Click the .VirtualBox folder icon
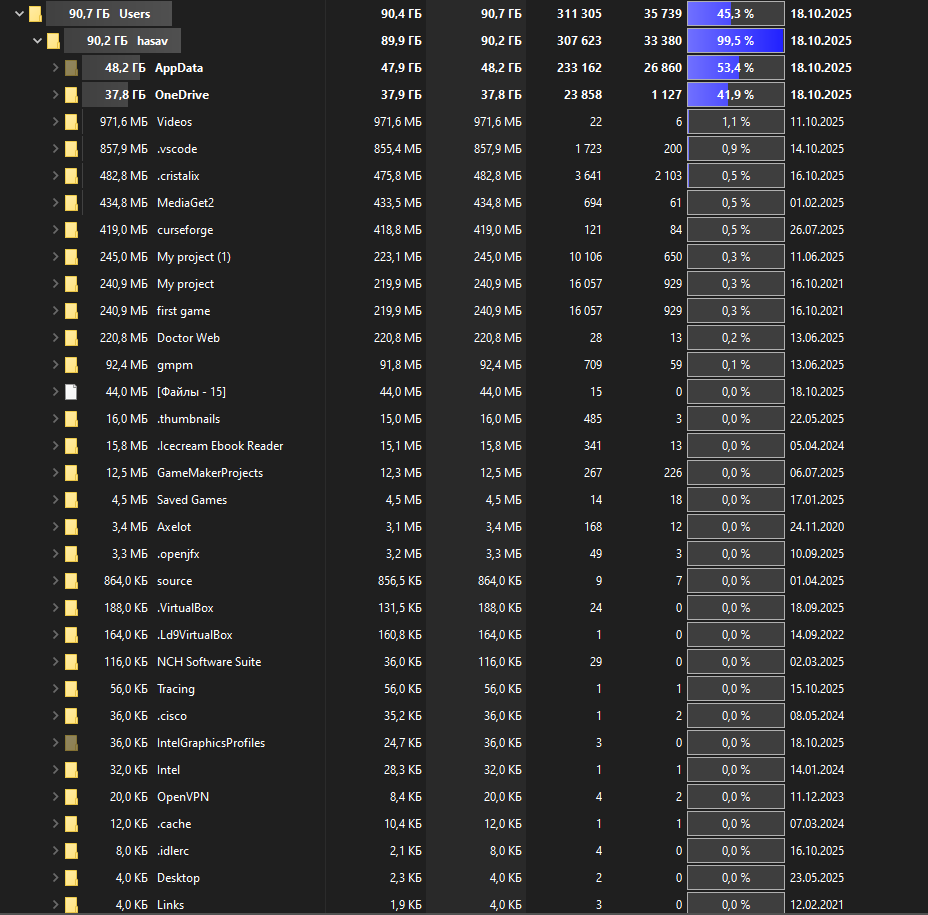 click(x=71, y=608)
